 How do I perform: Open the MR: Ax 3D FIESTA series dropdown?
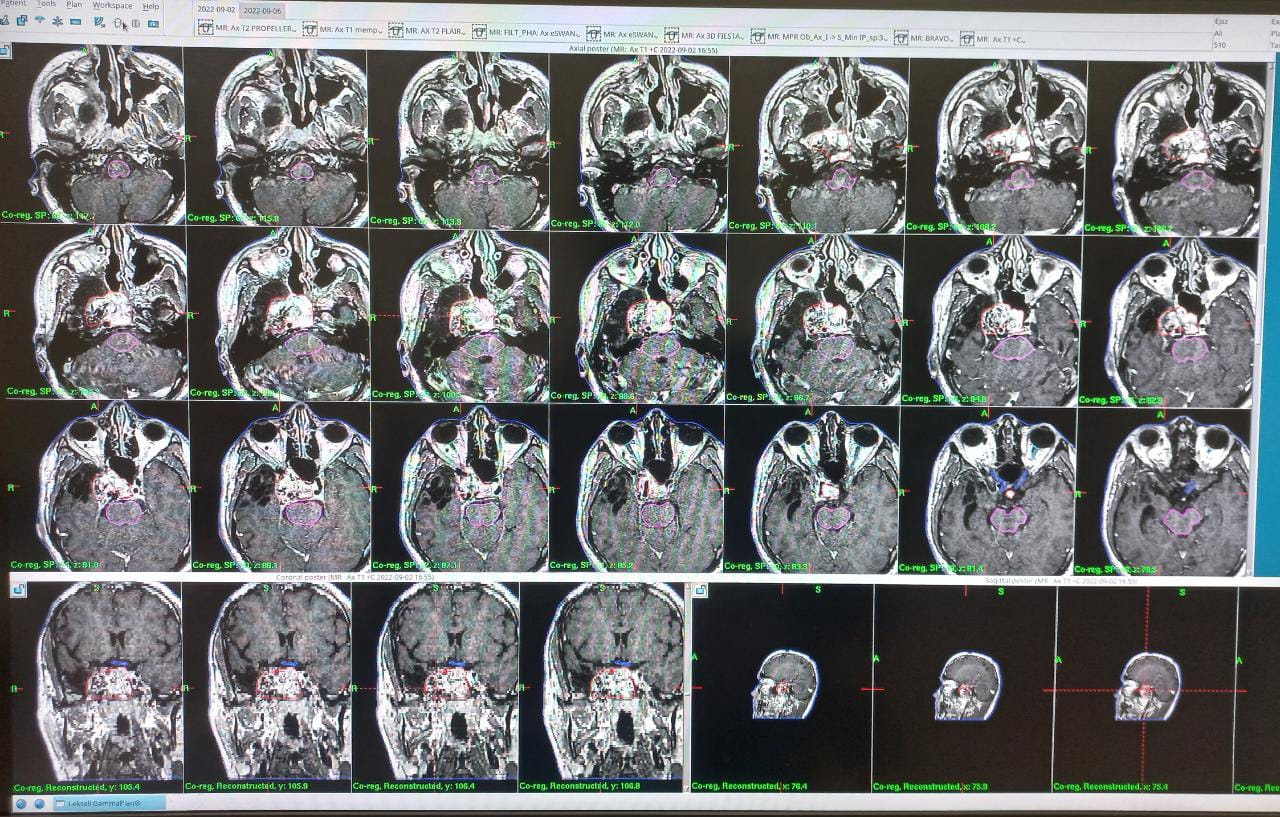click(x=713, y=36)
